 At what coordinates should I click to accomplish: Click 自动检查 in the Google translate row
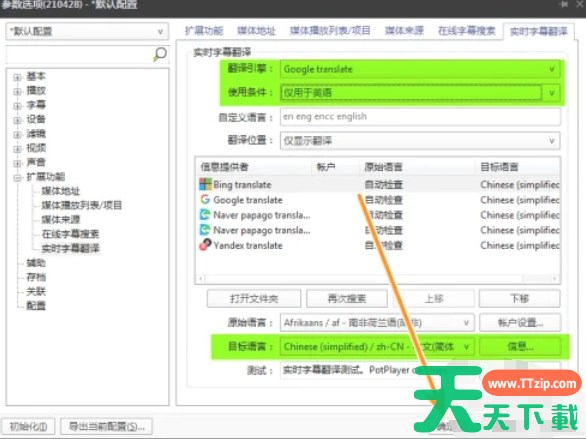pos(383,200)
